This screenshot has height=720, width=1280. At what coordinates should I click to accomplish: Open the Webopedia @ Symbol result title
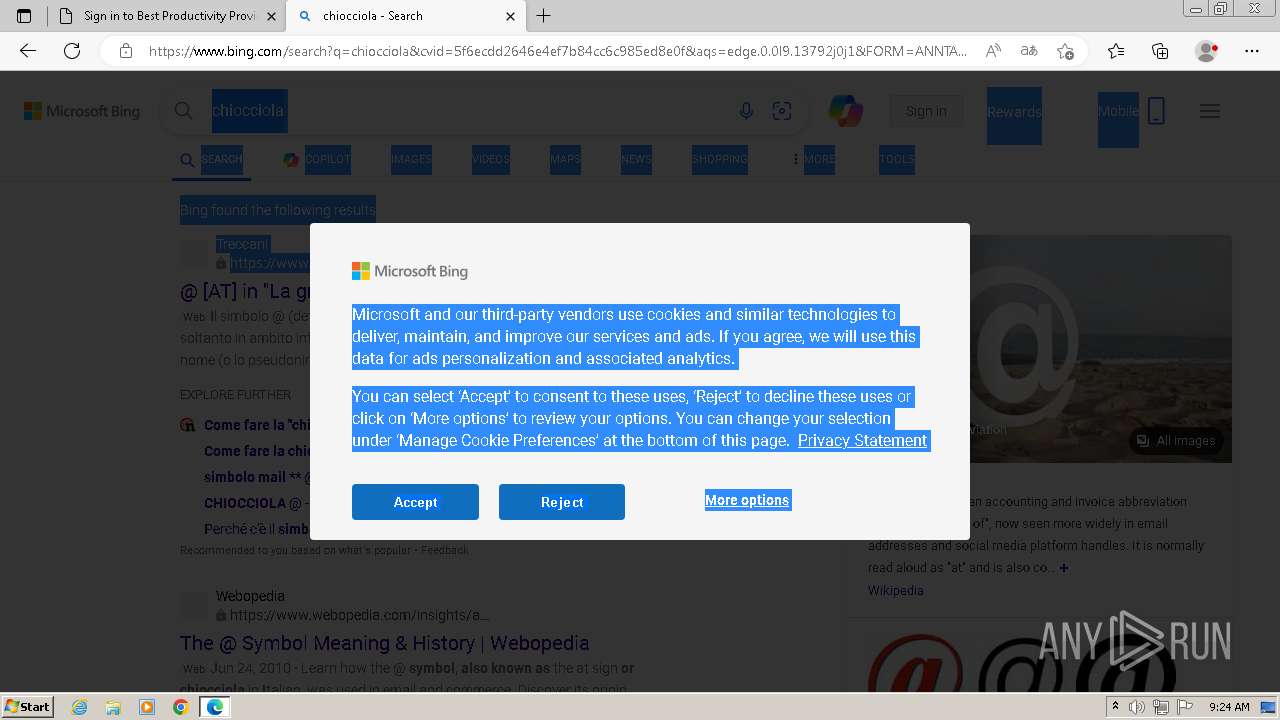tap(384, 643)
